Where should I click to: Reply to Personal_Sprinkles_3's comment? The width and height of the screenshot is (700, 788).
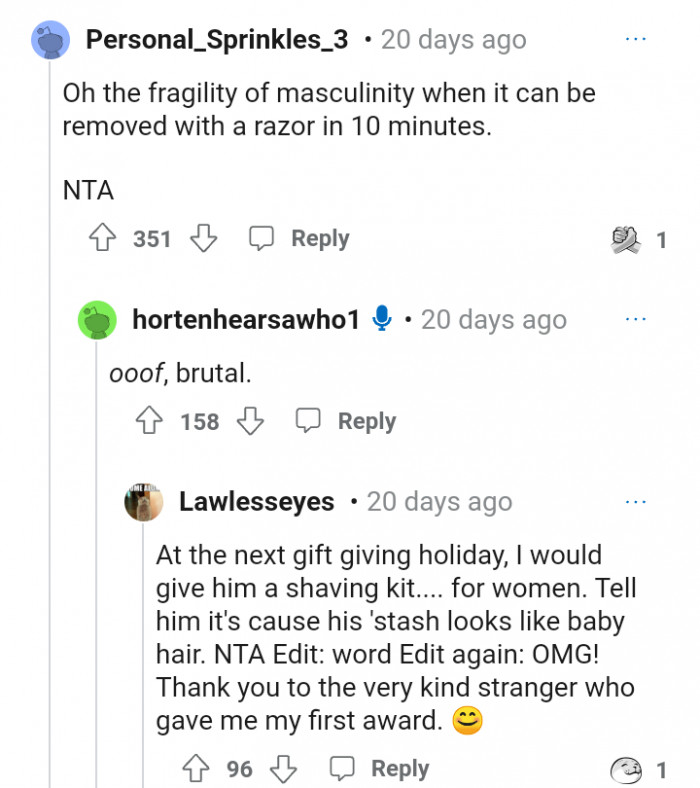(299, 239)
